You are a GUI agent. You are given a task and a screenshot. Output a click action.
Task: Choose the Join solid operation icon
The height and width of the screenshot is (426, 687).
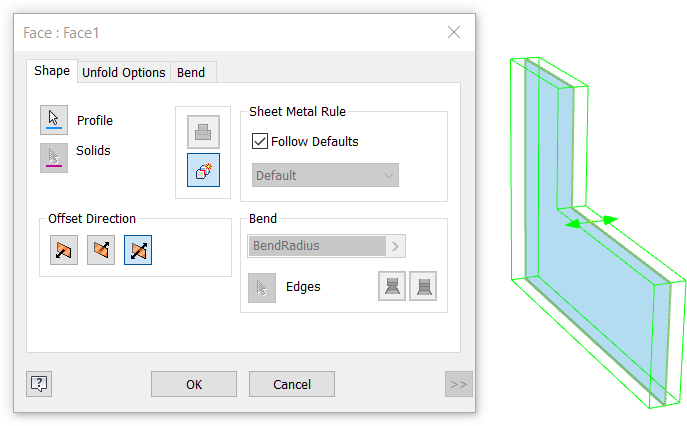[203, 132]
